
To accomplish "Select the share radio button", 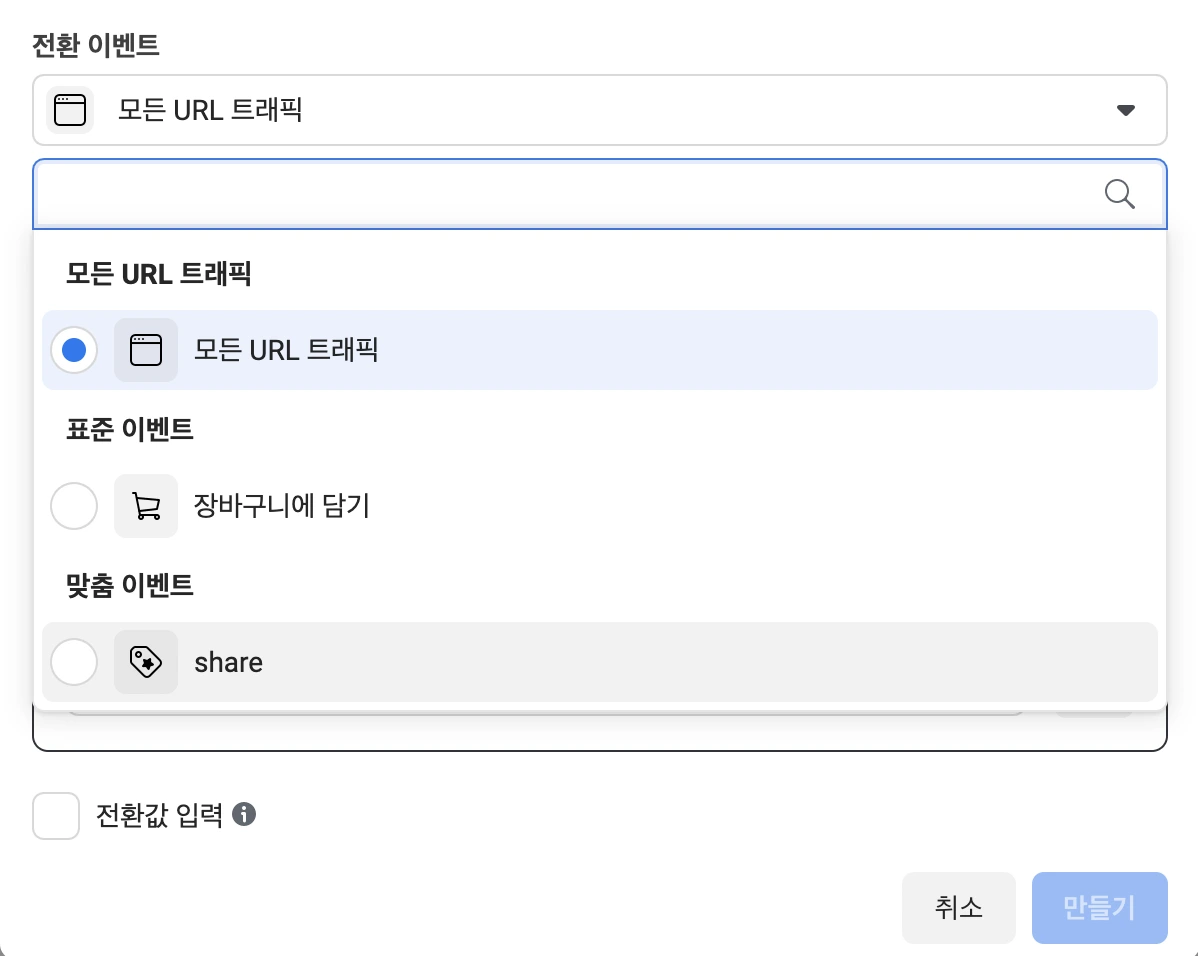I will pos(74,662).
